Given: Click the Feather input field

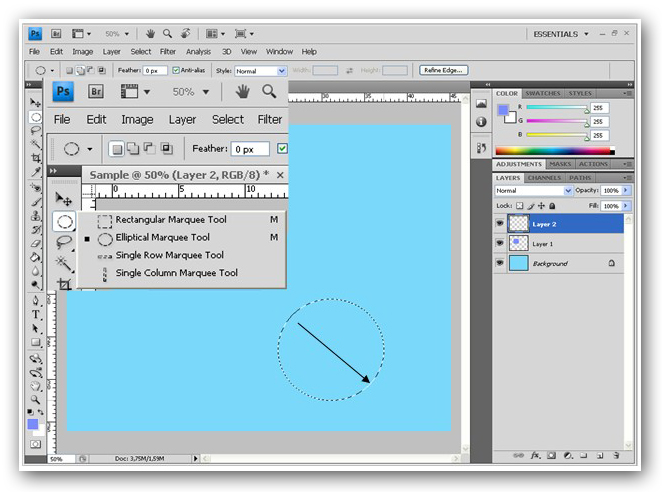Looking at the screenshot, I should click(155, 71).
